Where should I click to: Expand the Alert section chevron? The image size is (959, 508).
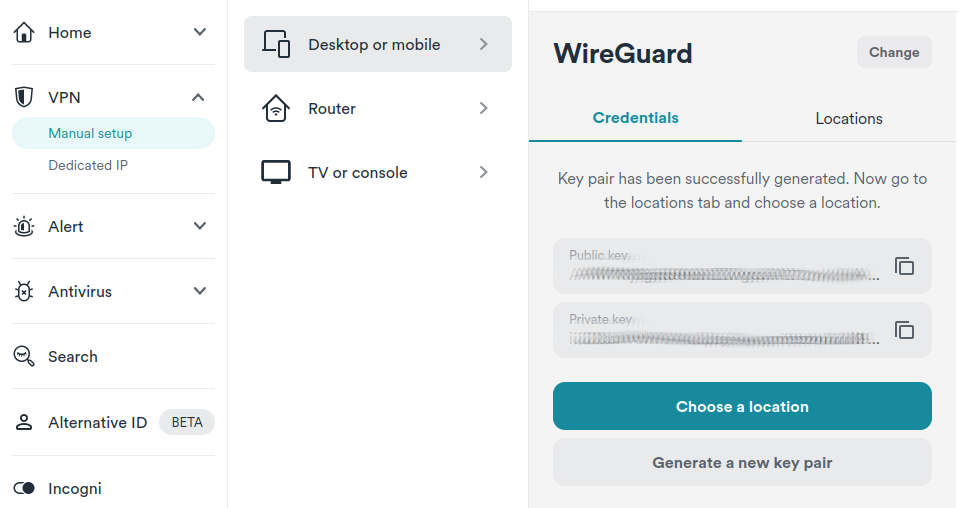click(200, 226)
